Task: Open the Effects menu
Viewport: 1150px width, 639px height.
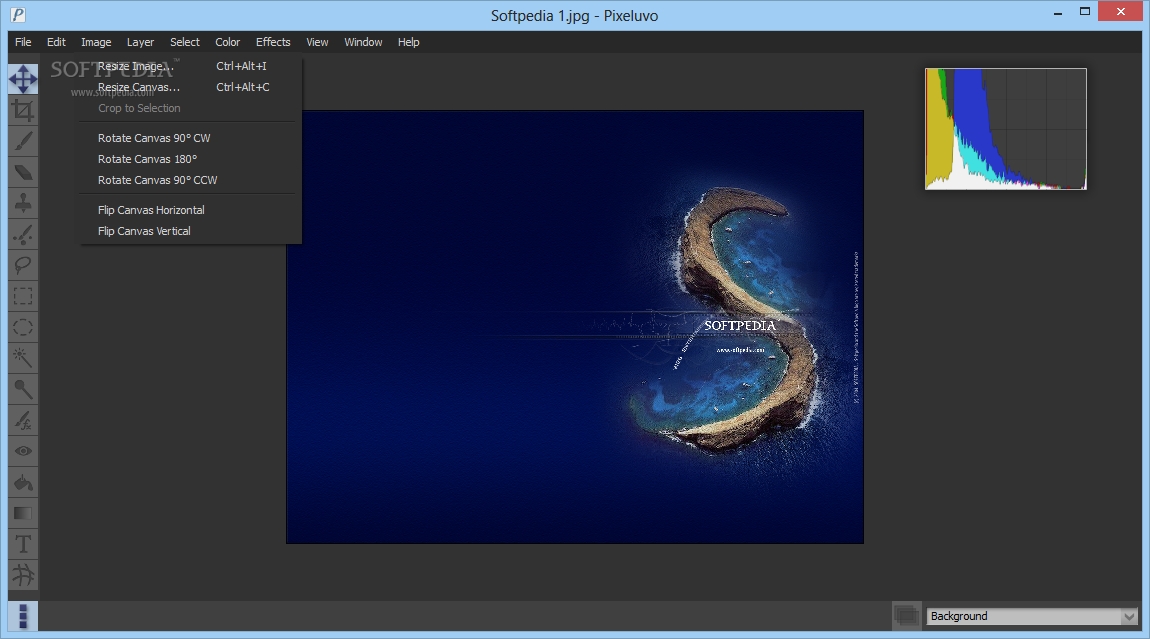Action: tap(273, 42)
